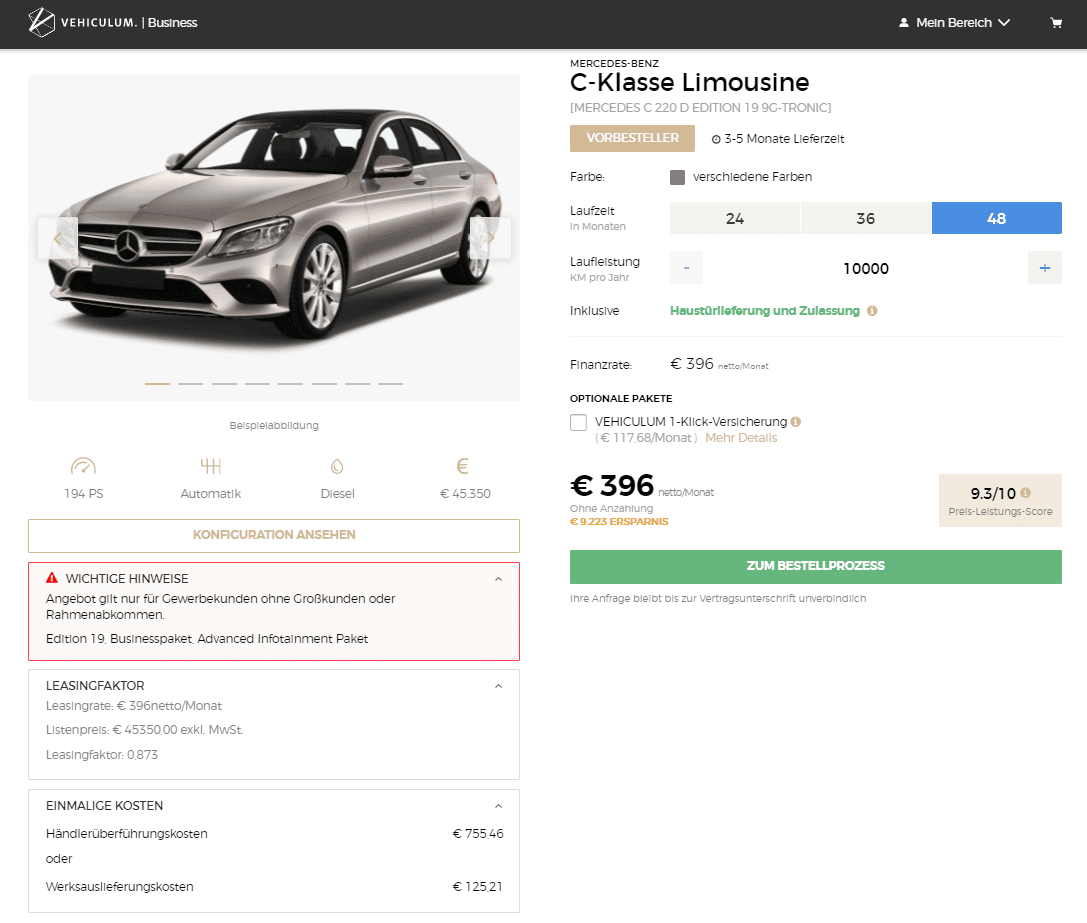Screen dimensions: 1087x923
Task: Open info icon beside Haustürlieferung und Zulassung
Action: (x=872, y=311)
